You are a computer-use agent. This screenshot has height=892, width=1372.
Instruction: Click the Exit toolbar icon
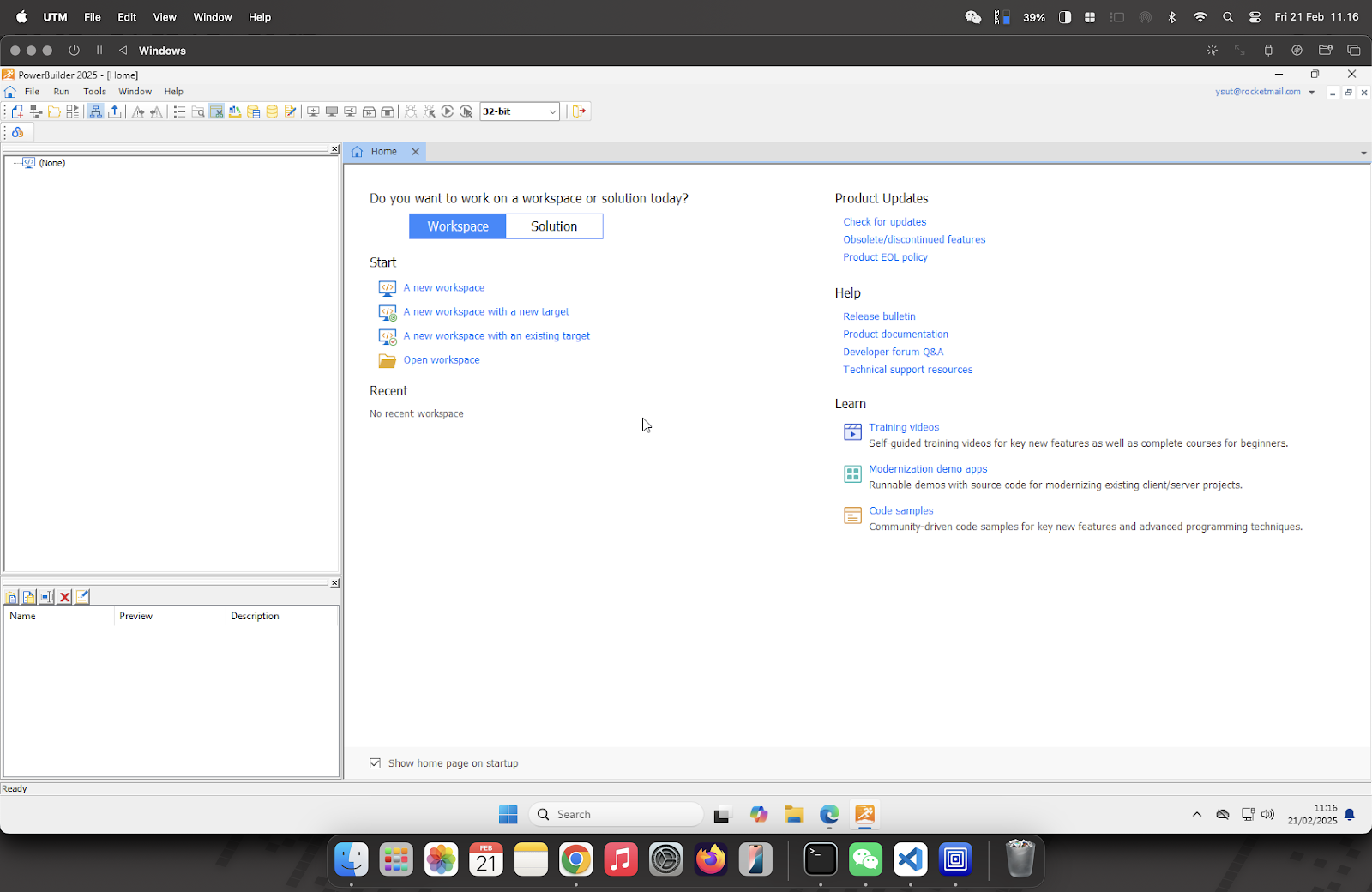pos(580,111)
